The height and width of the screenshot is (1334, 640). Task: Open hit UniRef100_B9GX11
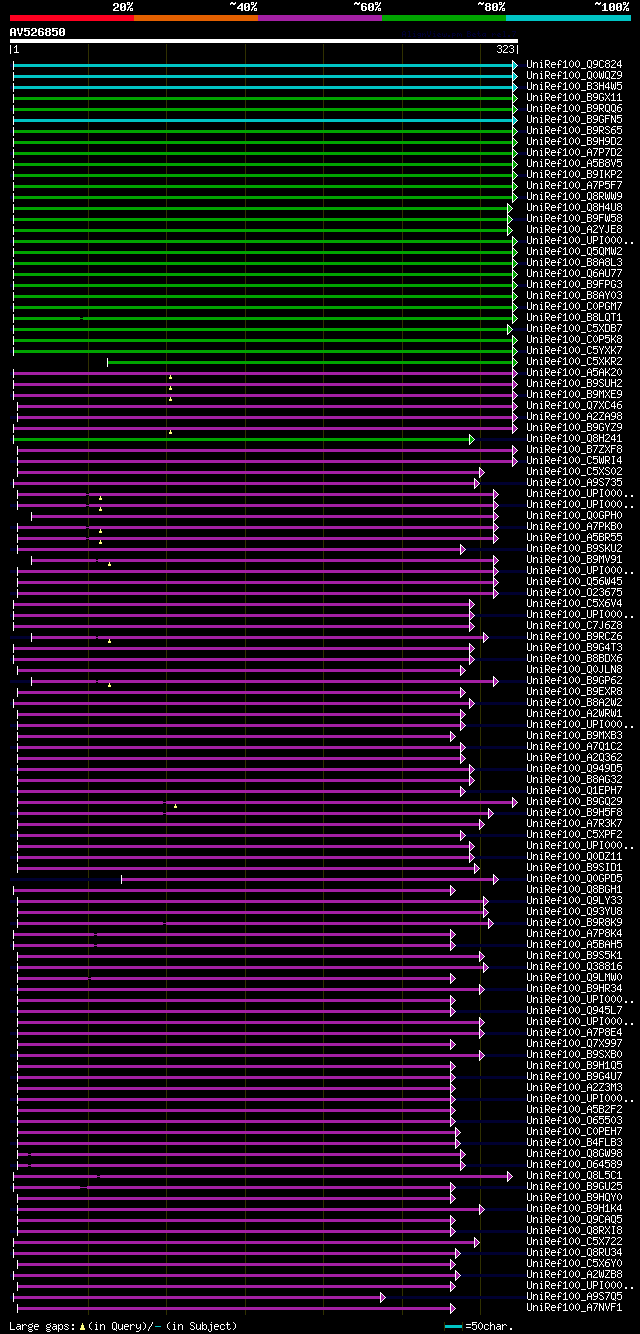[574, 97]
